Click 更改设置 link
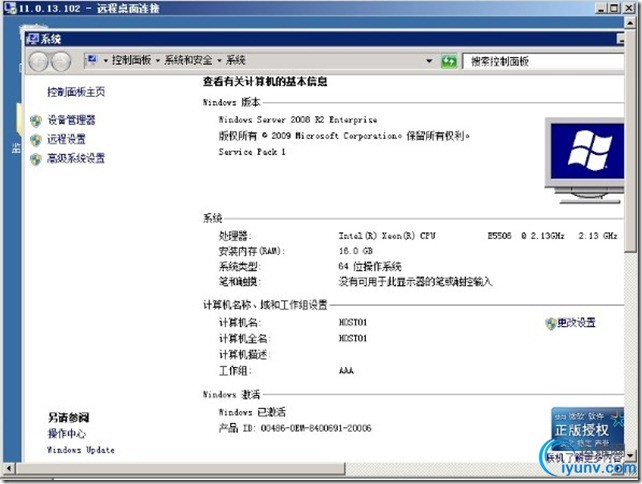Viewport: 642px width, 484px height. tap(576, 323)
